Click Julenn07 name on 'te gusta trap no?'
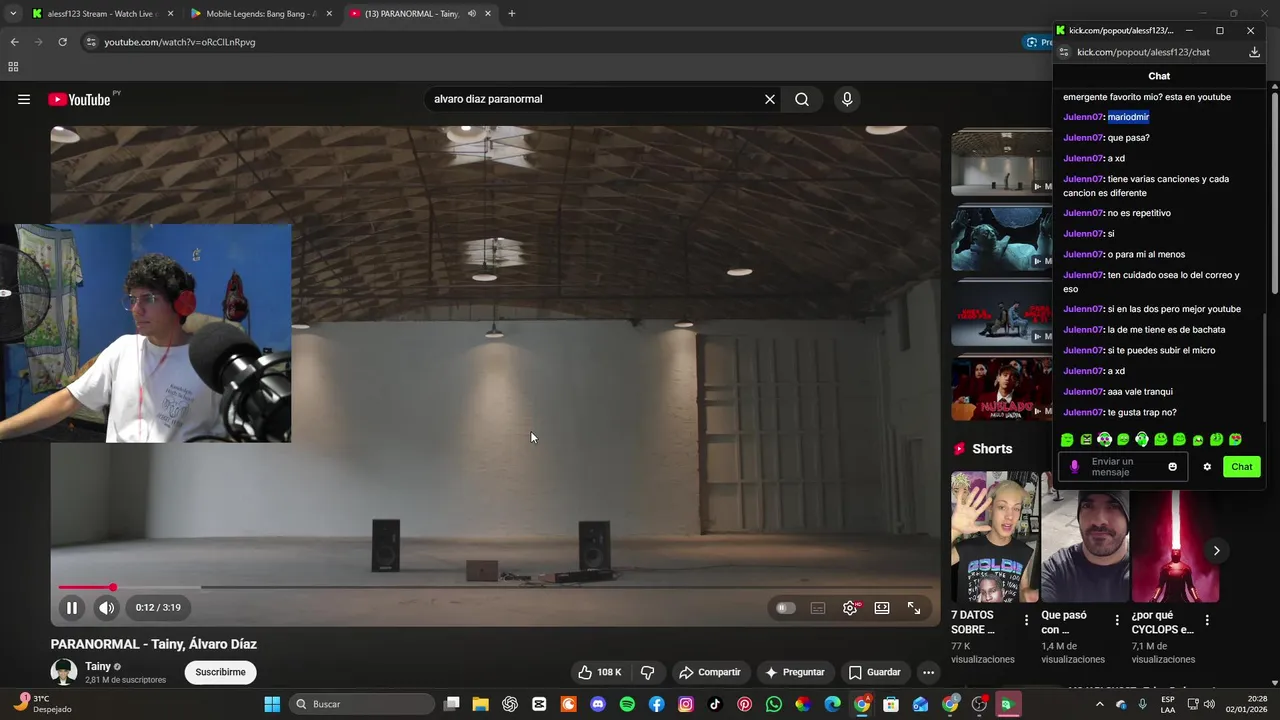 point(1083,412)
